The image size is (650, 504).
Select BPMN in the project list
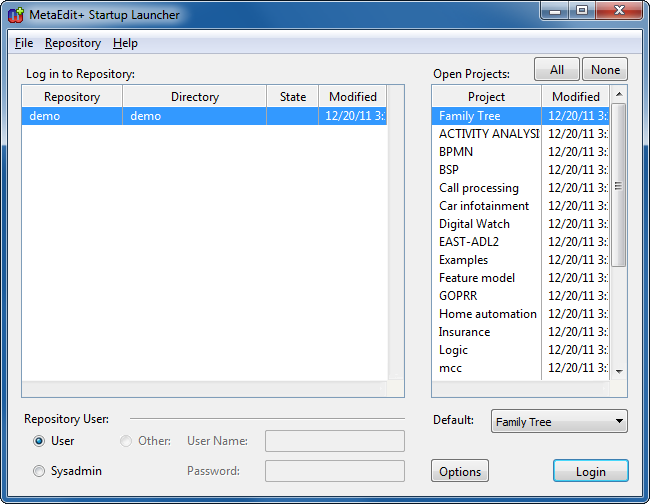tap(456, 152)
